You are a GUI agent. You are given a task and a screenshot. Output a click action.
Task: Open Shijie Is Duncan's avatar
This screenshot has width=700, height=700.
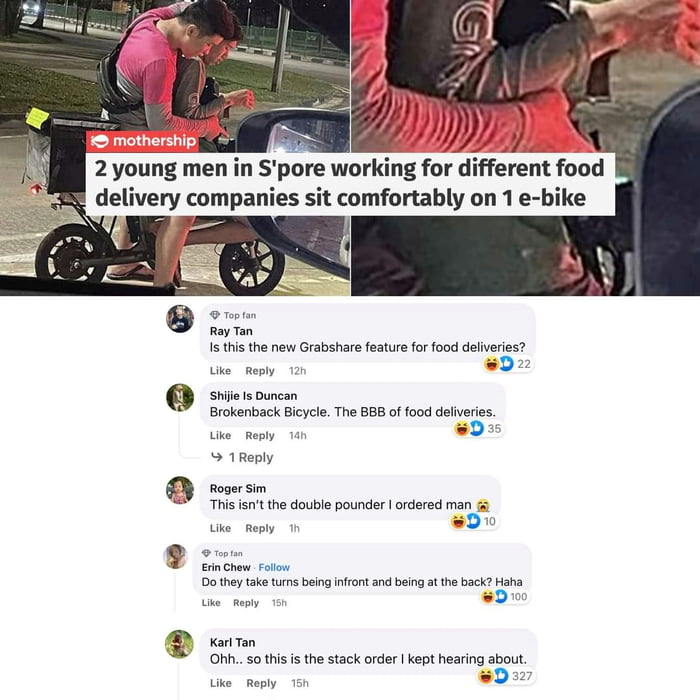[x=180, y=397]
